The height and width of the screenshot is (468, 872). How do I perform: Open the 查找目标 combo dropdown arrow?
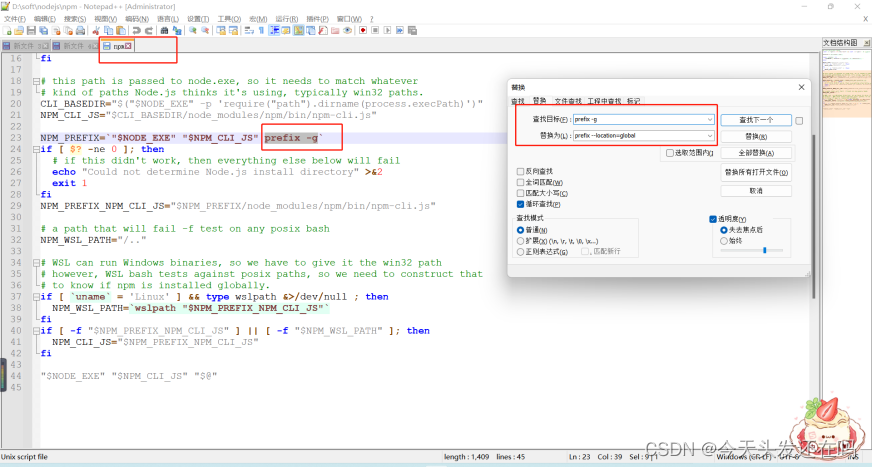[x=710, y=120]
